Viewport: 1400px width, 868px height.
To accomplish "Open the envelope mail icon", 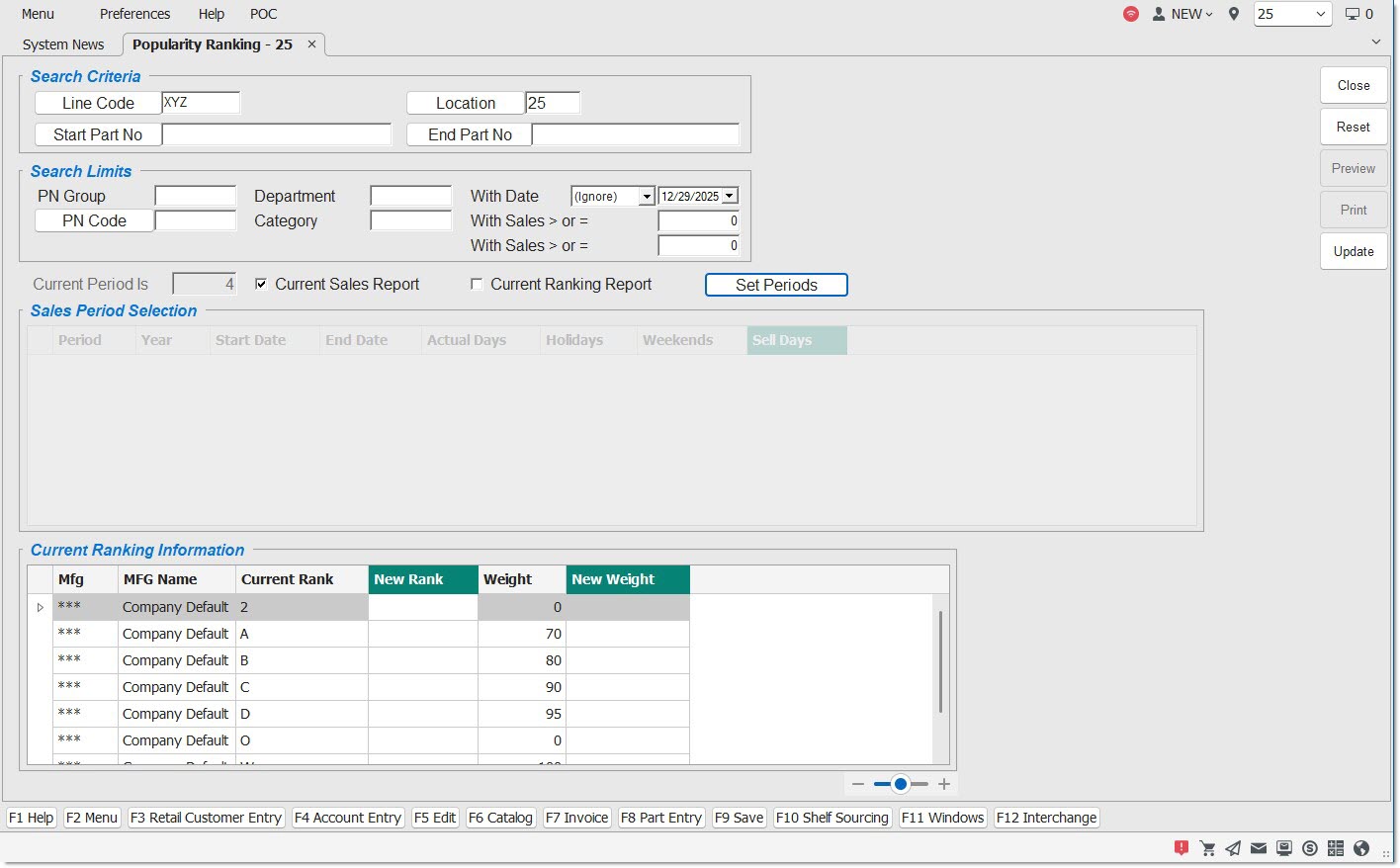I will (x=1259, y=848).
